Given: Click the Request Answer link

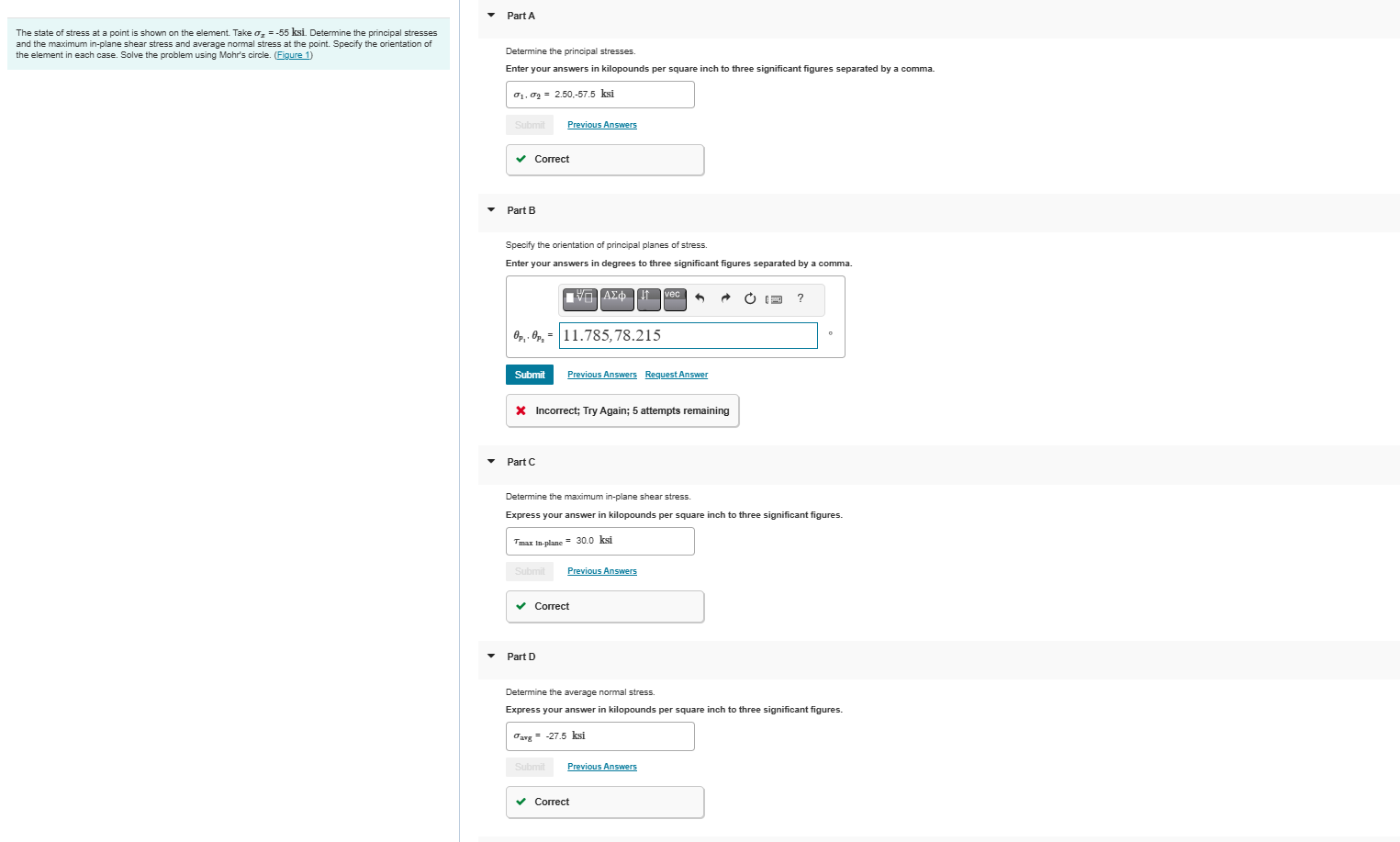Looking at the screenshot, I should 677,375.
